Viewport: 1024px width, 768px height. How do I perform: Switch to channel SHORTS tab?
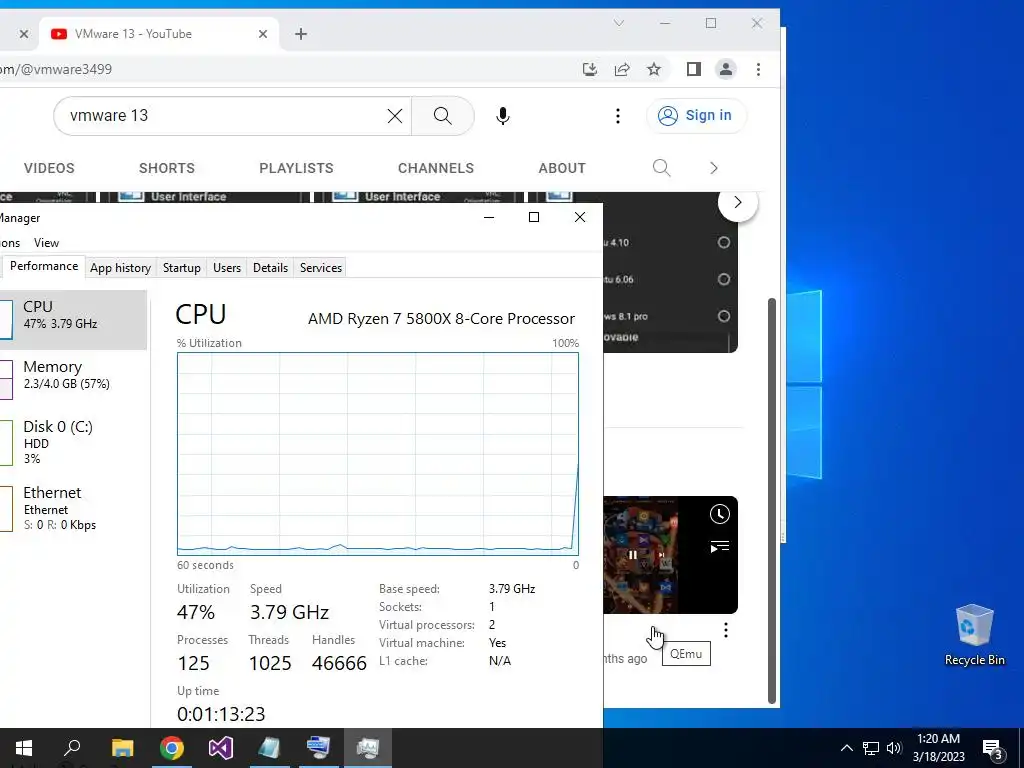click(x=167, y=168)
